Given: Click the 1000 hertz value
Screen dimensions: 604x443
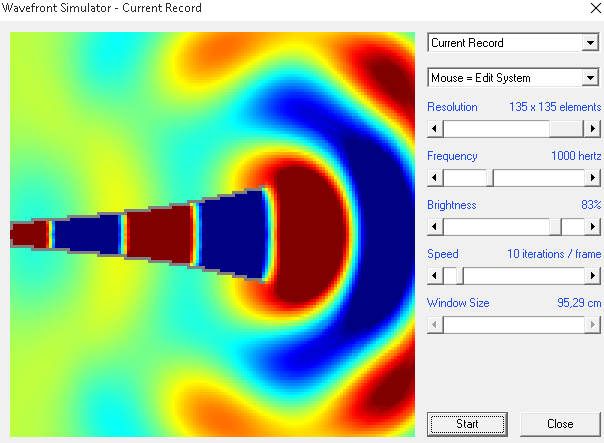Looking at the screenshot, I should click(x=576, y=156).
